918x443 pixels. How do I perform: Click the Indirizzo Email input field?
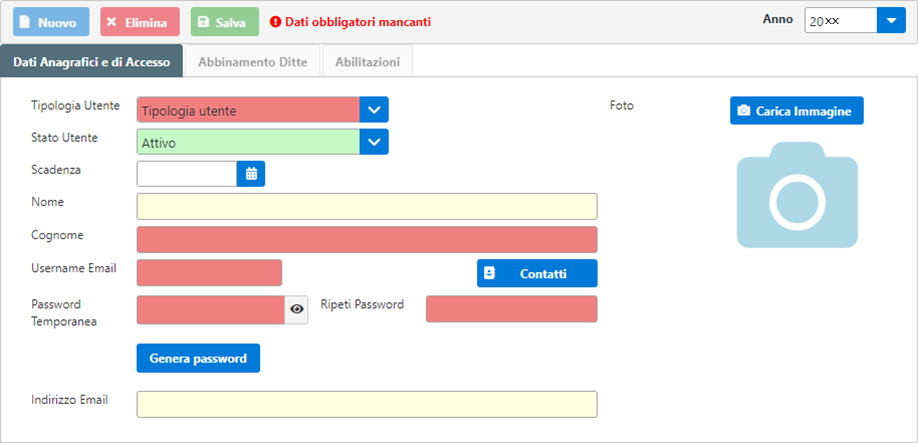click(367, 404)
